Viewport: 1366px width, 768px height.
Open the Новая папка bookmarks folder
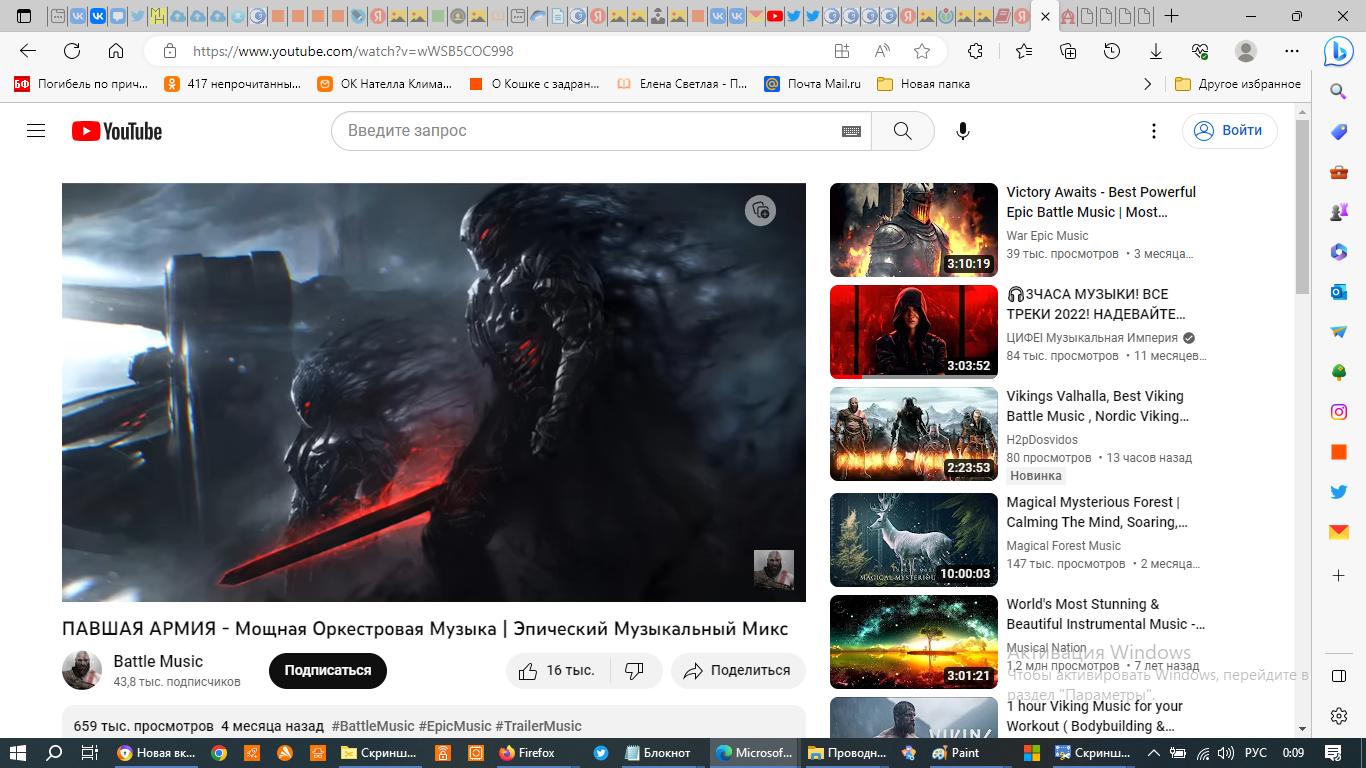(923, 84)
